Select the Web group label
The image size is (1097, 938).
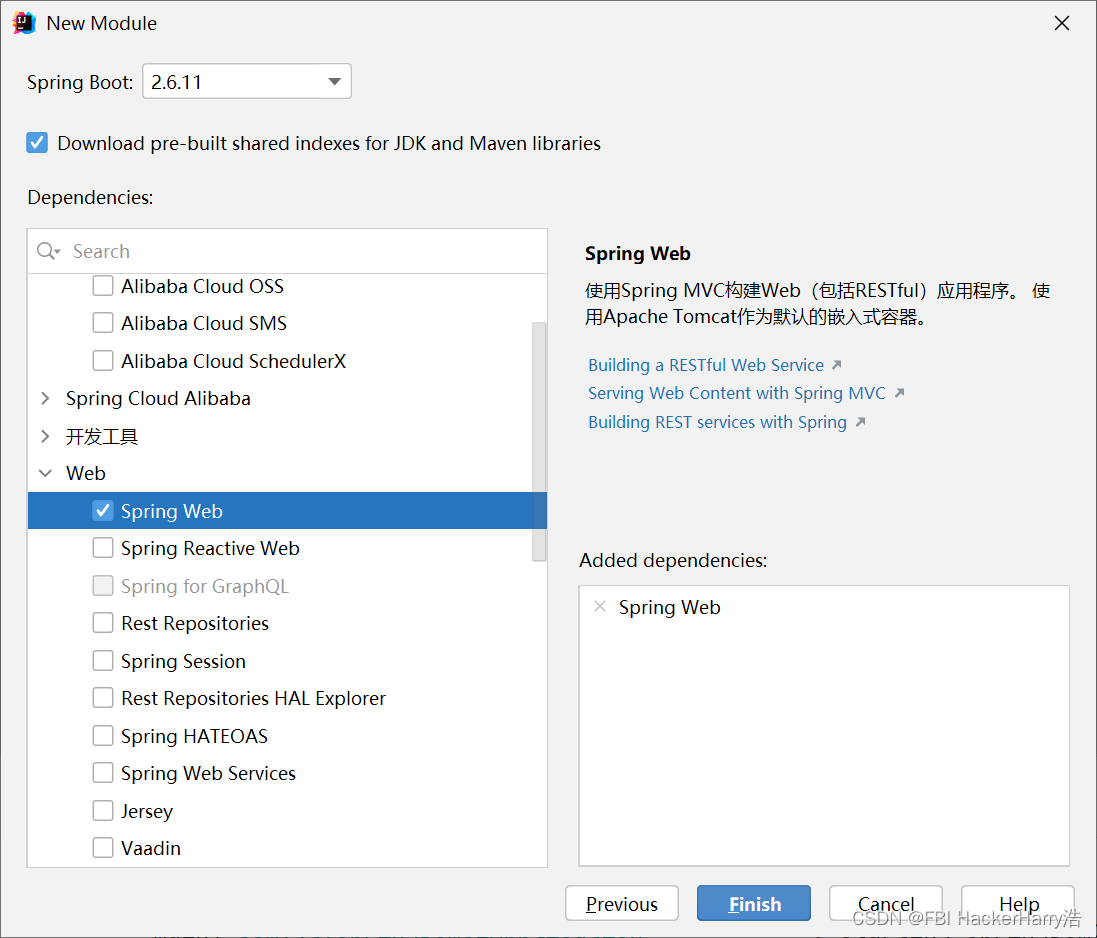click(x=85, y=473)
